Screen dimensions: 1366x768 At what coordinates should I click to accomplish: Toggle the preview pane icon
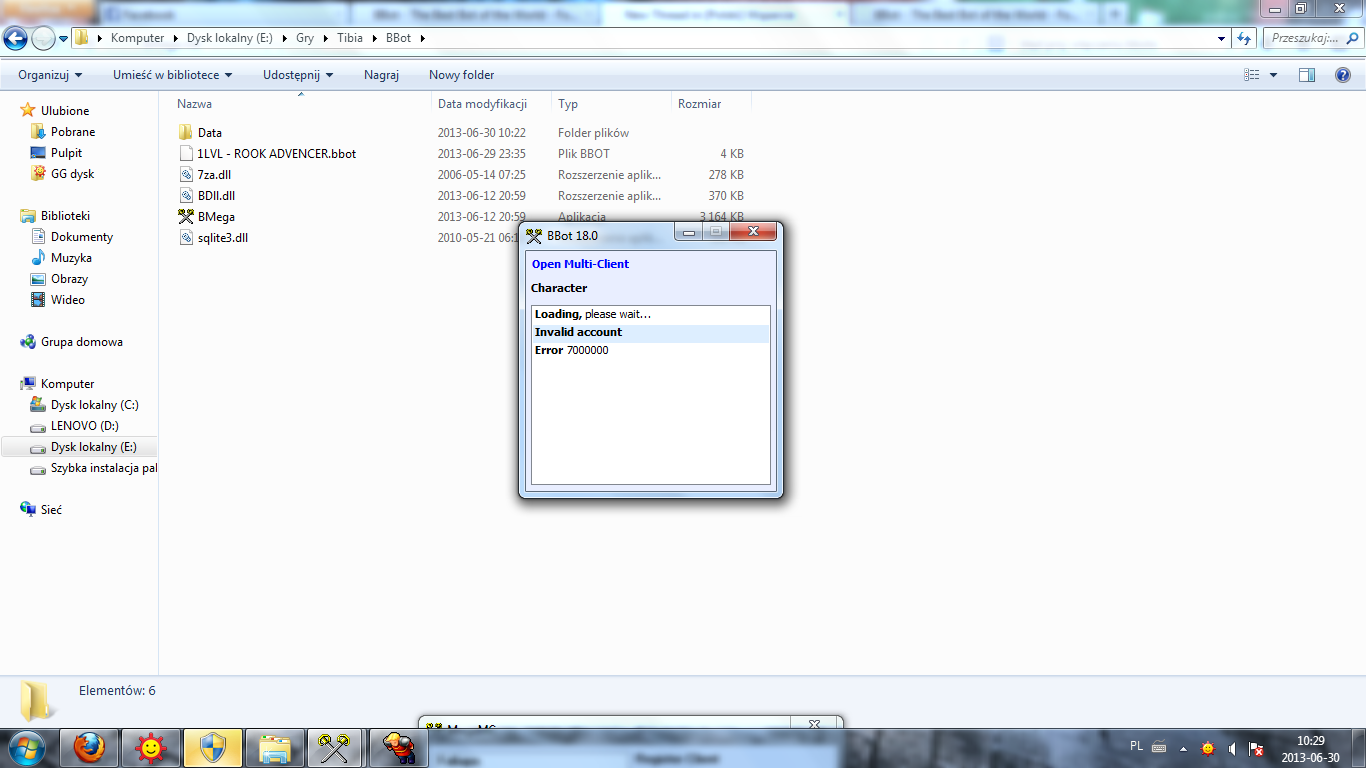pyautogui.click(x=1306, y=75)
